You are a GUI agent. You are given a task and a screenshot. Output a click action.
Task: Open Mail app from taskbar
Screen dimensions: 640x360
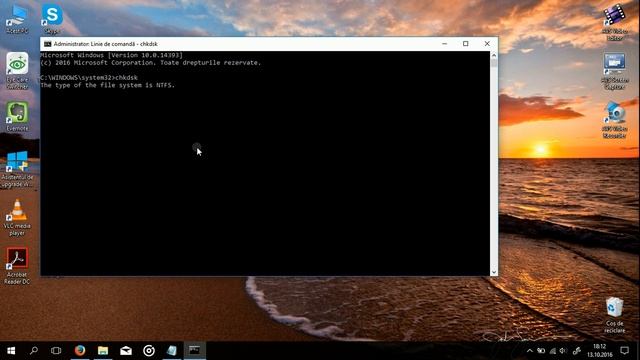click(x=126, y=351)
